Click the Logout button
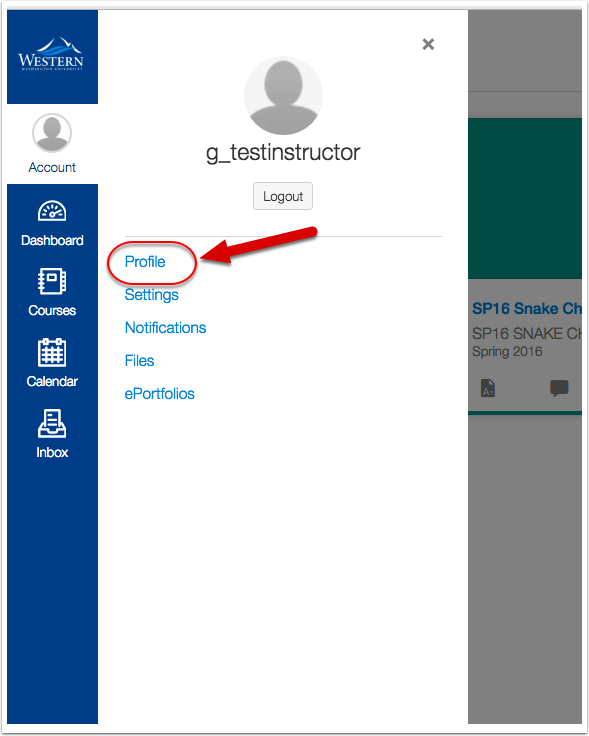Viewport: 589px width, 736px height. click(283, 196)
